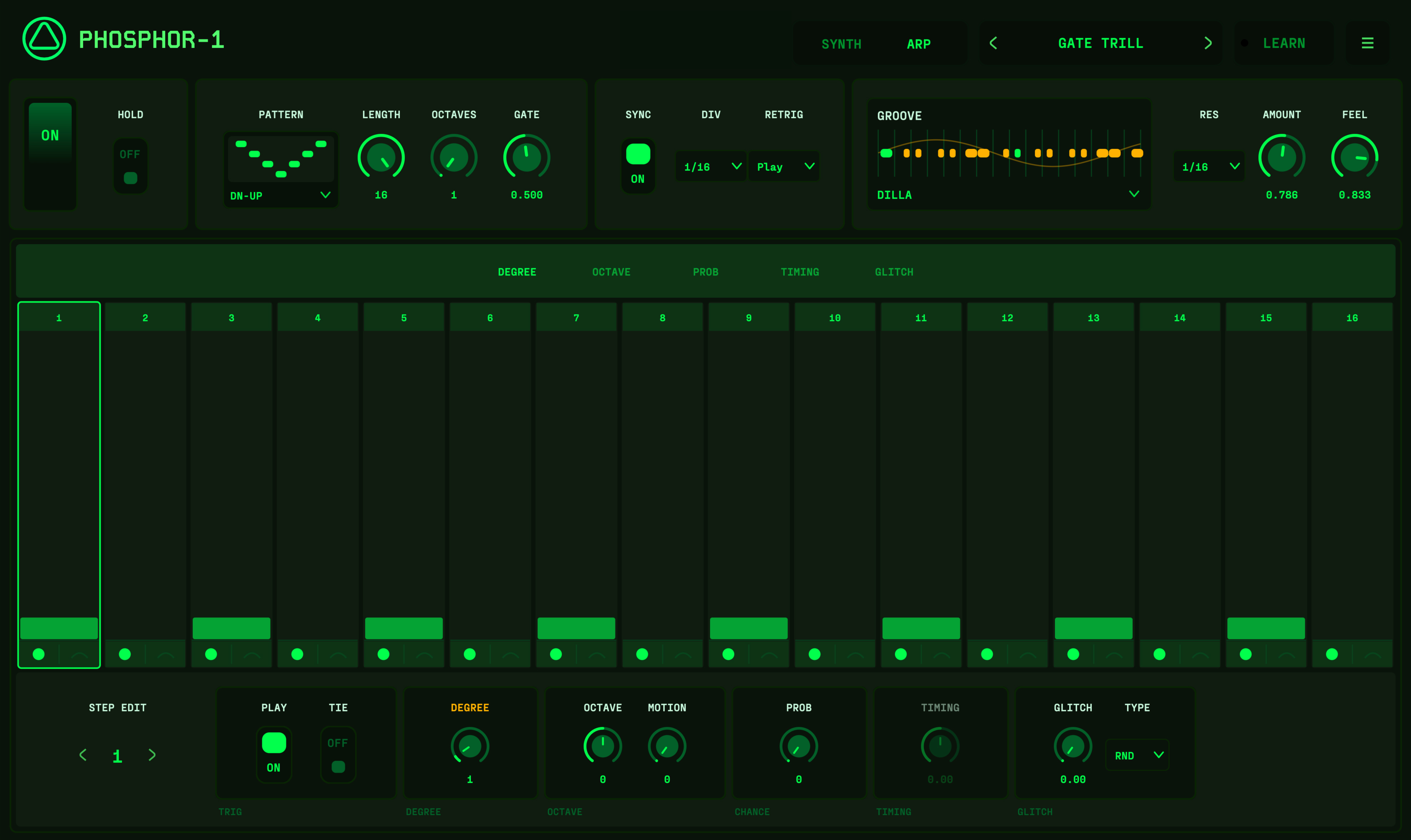The image size is (1411, 840).
Task: Toggle step 1 play dot
Action: (39, 654)
